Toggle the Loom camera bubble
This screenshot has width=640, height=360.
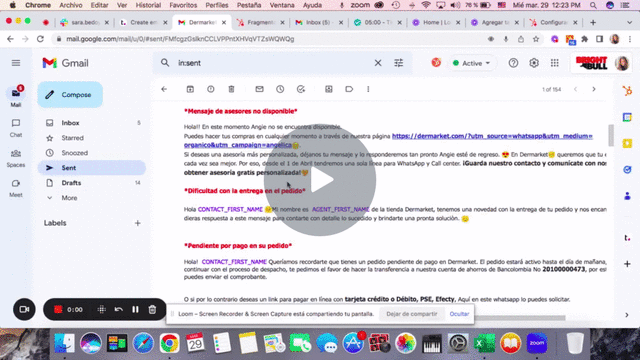(x=24, y=309)
